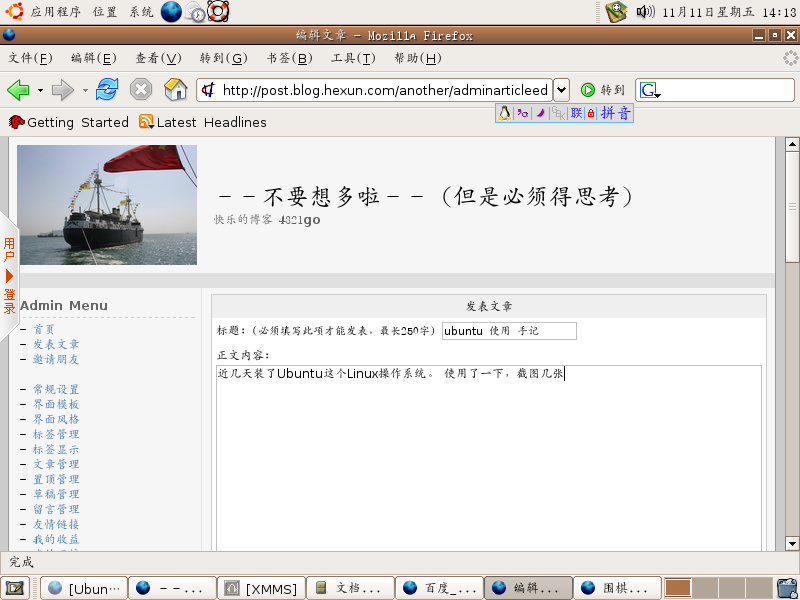Open the 发表文章 admin link
Viewport: 800px width, 600px height.
point(56,344)
